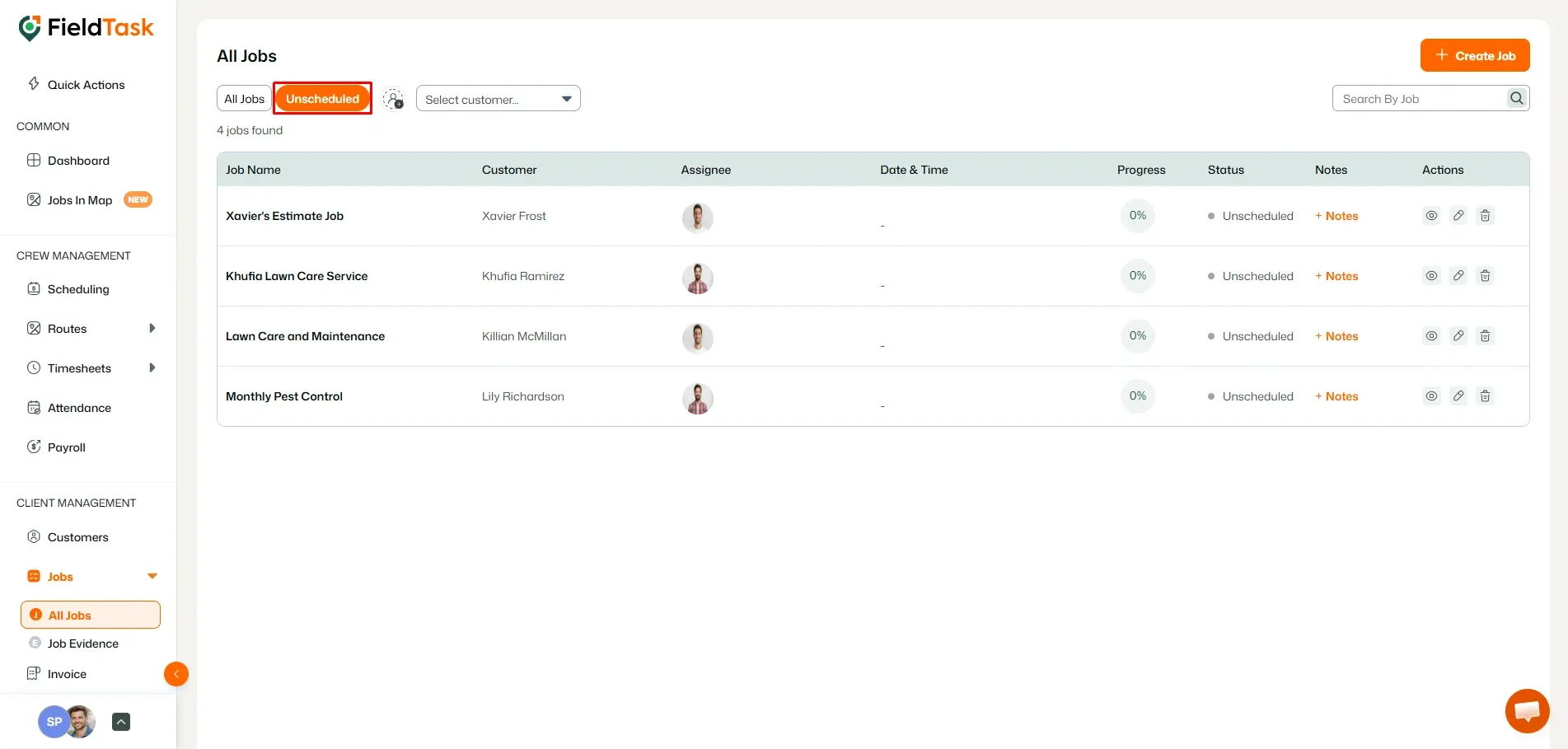Delete Khufia Lawn Care Service job

1485,276
